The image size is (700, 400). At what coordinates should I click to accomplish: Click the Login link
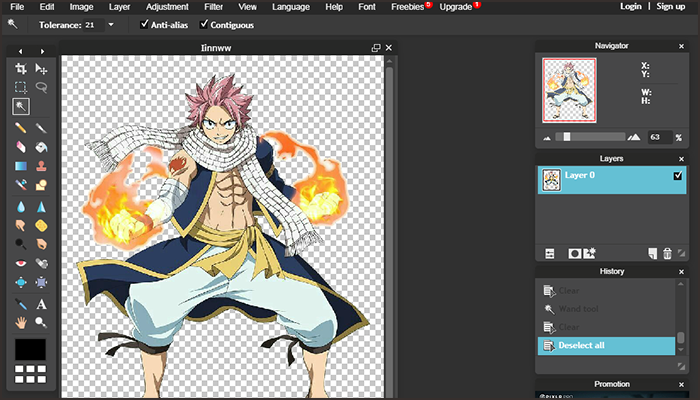pos(630,6)
